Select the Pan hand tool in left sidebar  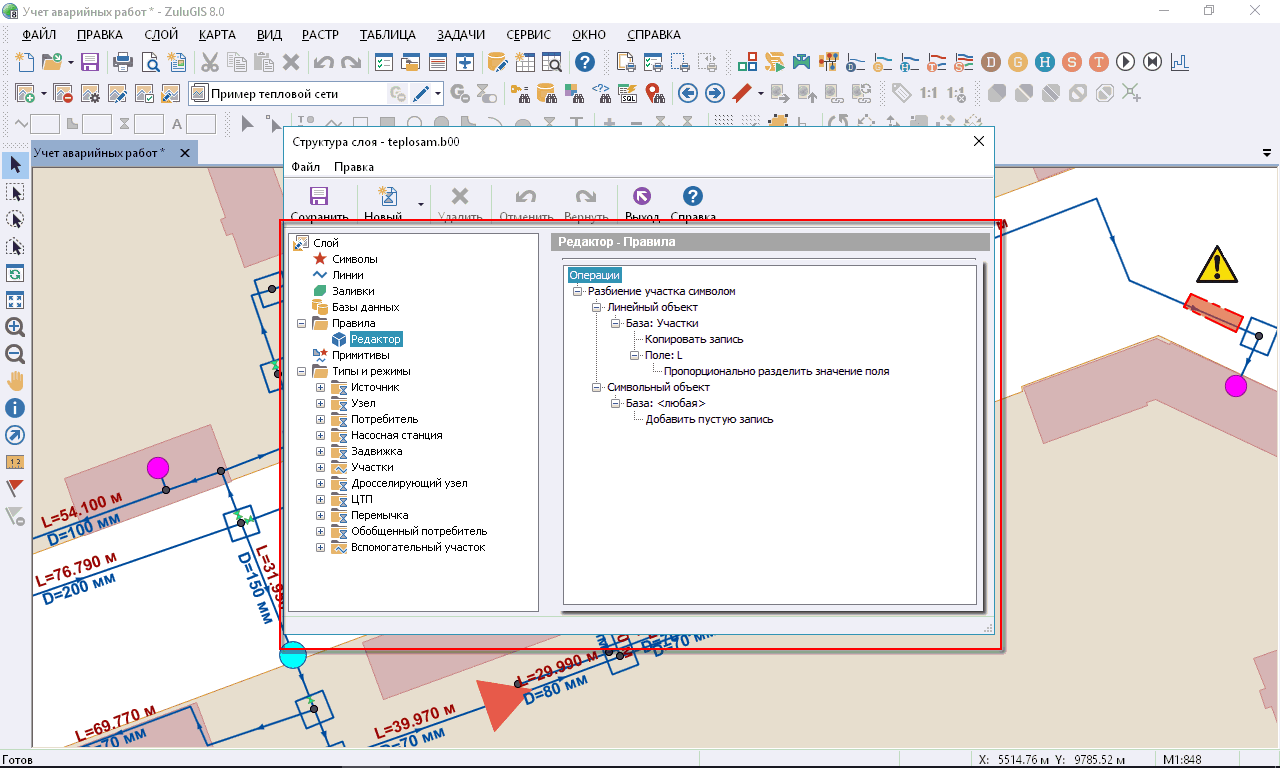click(x=15, y=381)
